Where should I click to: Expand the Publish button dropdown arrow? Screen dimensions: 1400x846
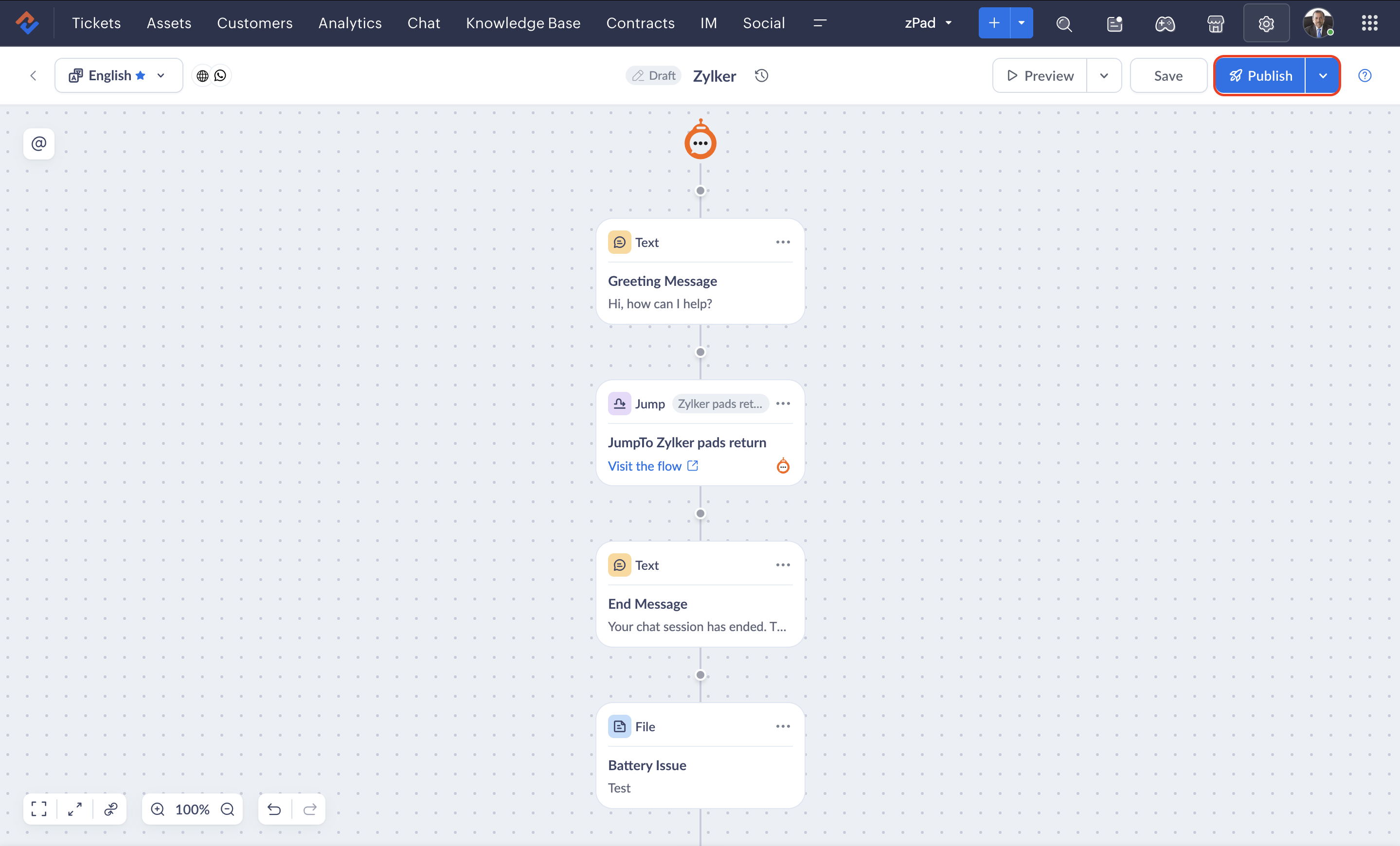[x=1323, y=75]
